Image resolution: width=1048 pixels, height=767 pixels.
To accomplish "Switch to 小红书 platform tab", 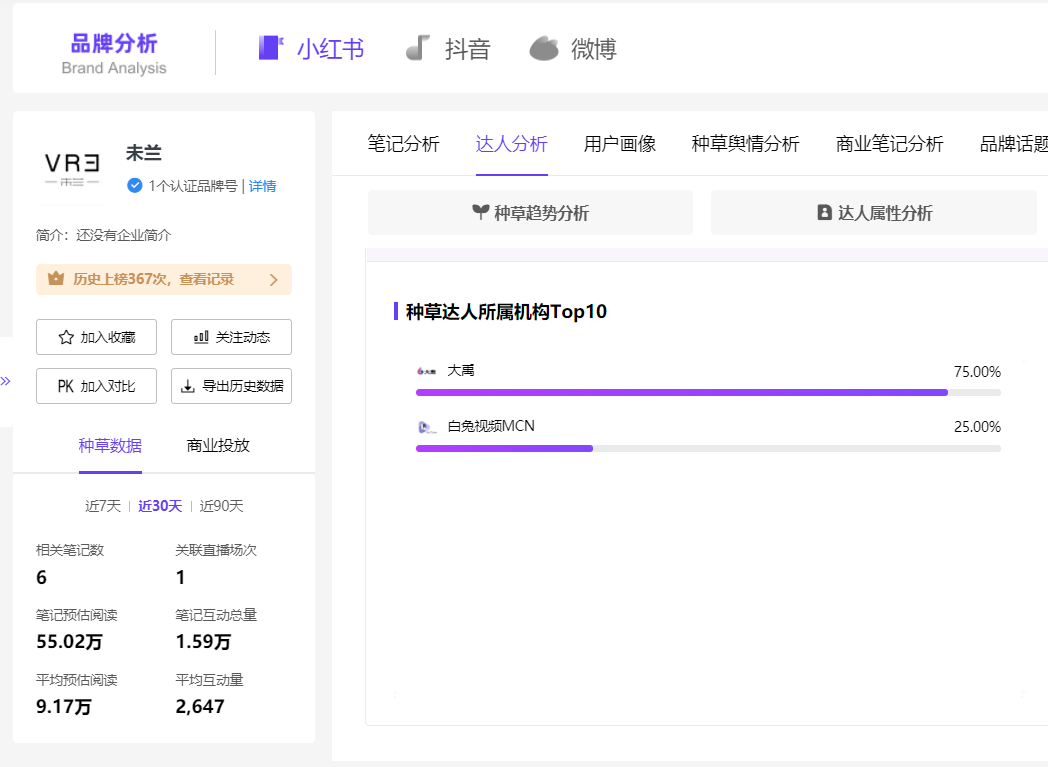I will [x=311, y=49].
